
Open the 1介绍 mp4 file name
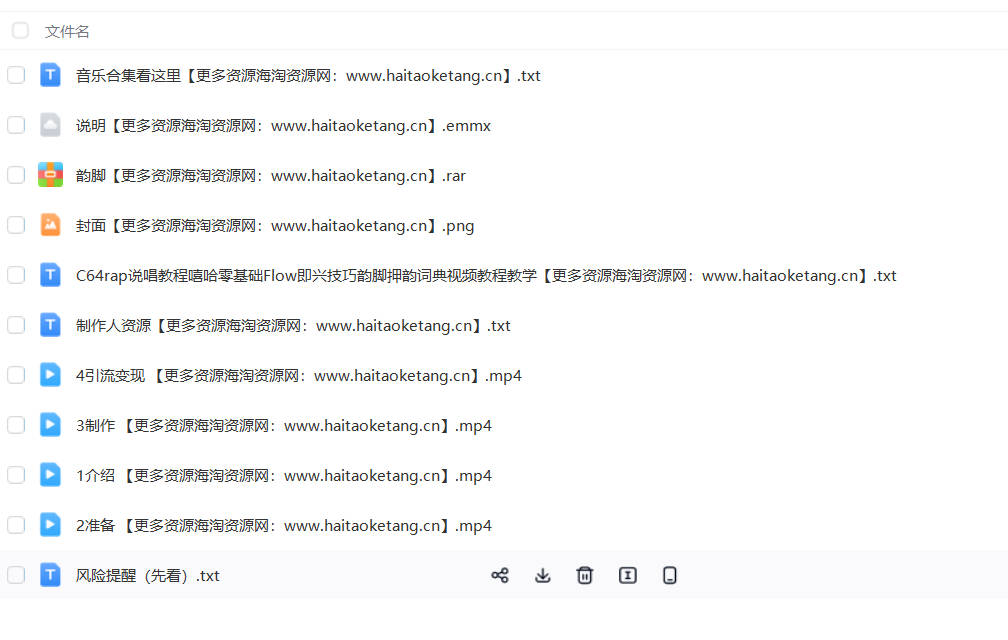284,476
